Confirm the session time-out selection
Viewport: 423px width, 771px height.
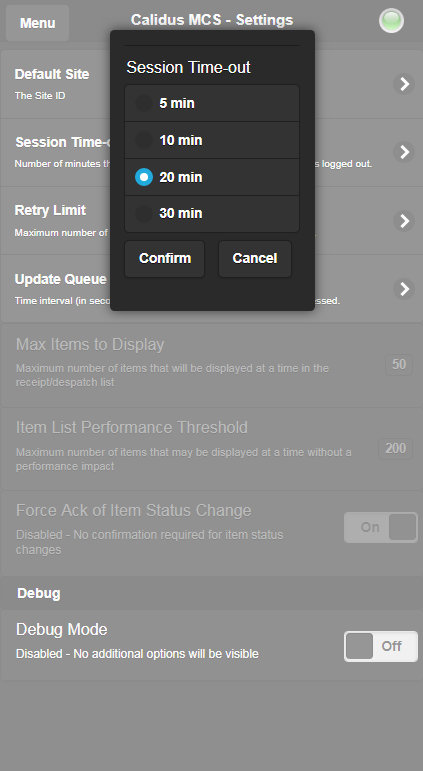click(x=165, y=259)
